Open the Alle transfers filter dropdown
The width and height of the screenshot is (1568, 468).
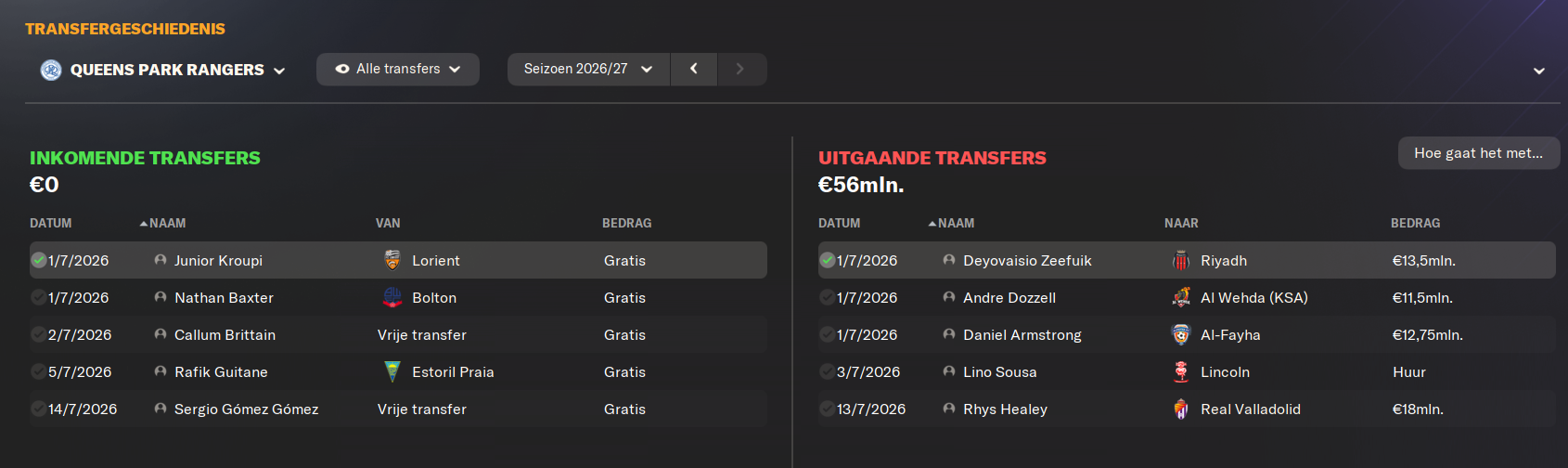click(x=398, y=69)
